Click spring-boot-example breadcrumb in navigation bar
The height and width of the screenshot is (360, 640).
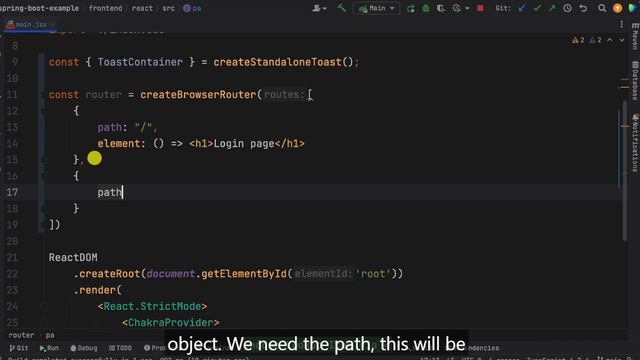click(39, 8)
